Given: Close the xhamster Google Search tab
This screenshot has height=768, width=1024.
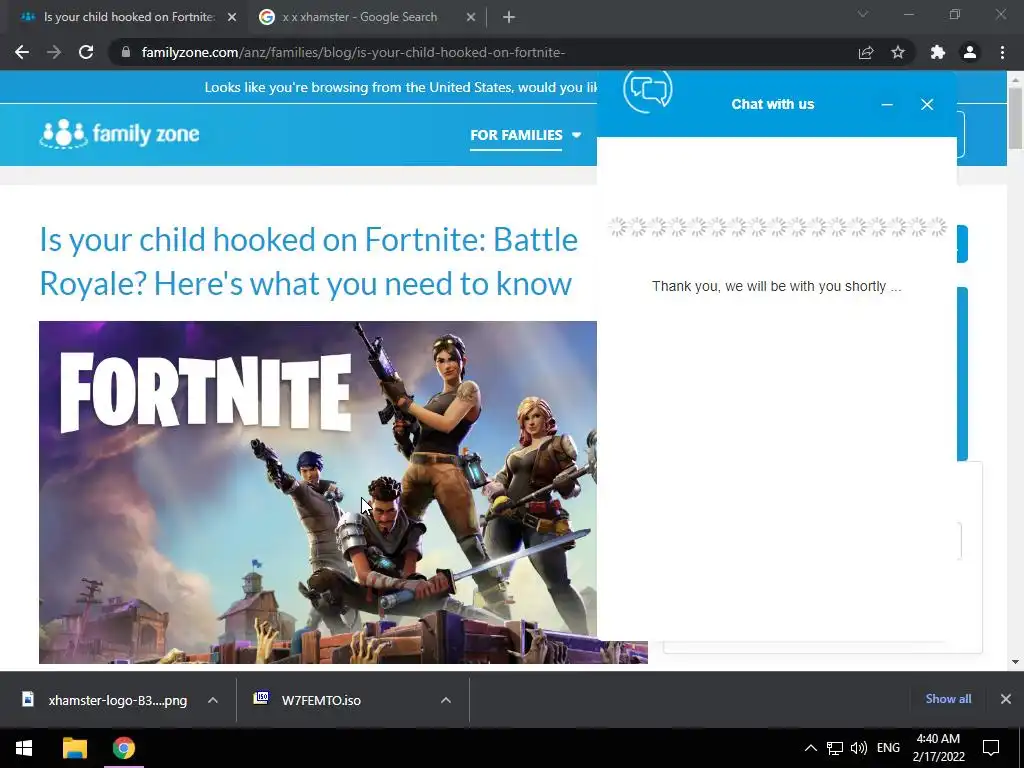Looking at the screenshot, I should tap(471, 17).
